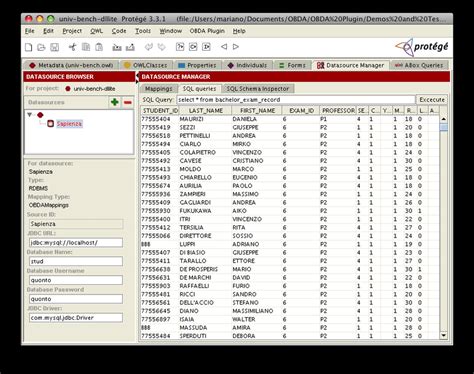This screenshot has height=374, width=474.
Task: Click the forward navigation triangle icon
Action: (x=236, y=47)
